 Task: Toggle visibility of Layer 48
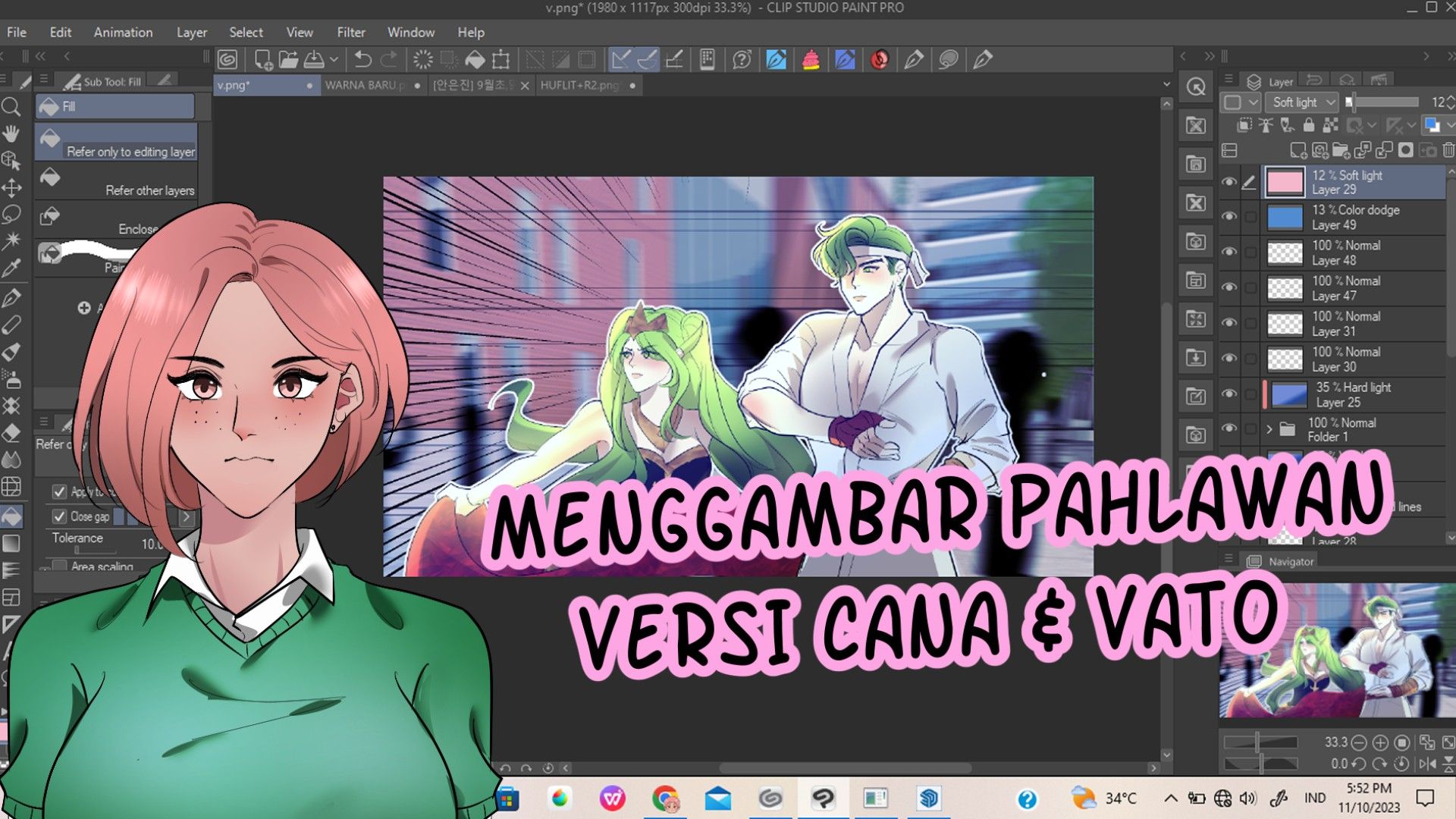tap(1229, 253)
